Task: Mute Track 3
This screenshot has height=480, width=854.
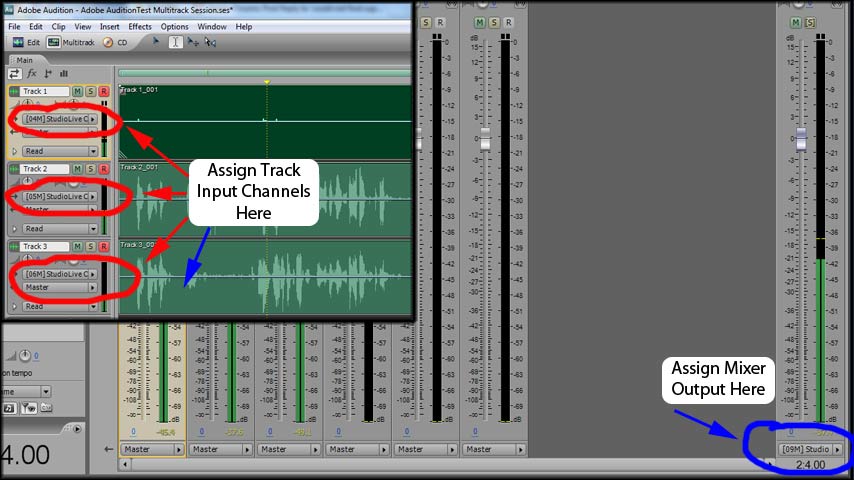Action: 77,246
